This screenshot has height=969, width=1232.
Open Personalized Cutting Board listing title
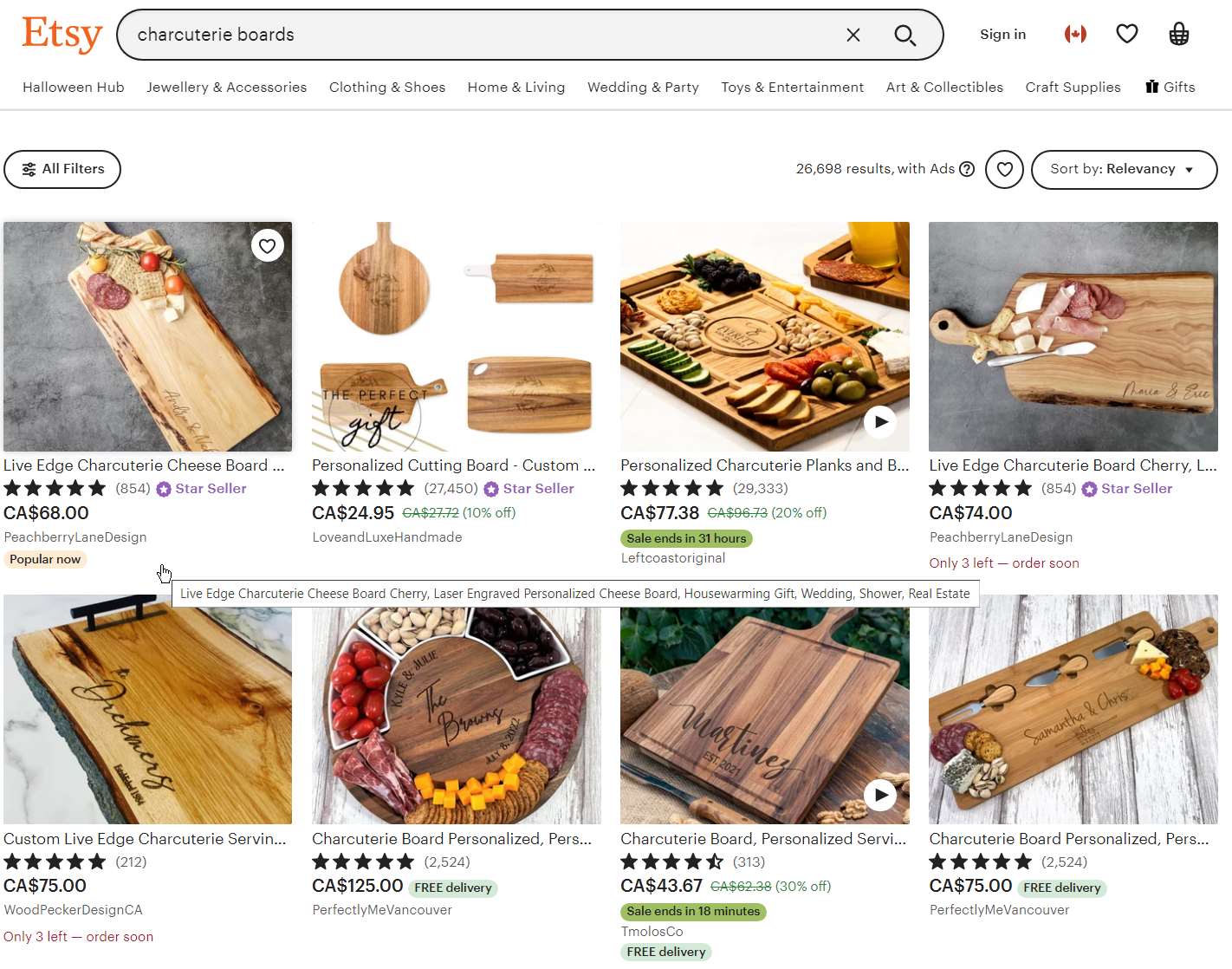coord(453,465)
